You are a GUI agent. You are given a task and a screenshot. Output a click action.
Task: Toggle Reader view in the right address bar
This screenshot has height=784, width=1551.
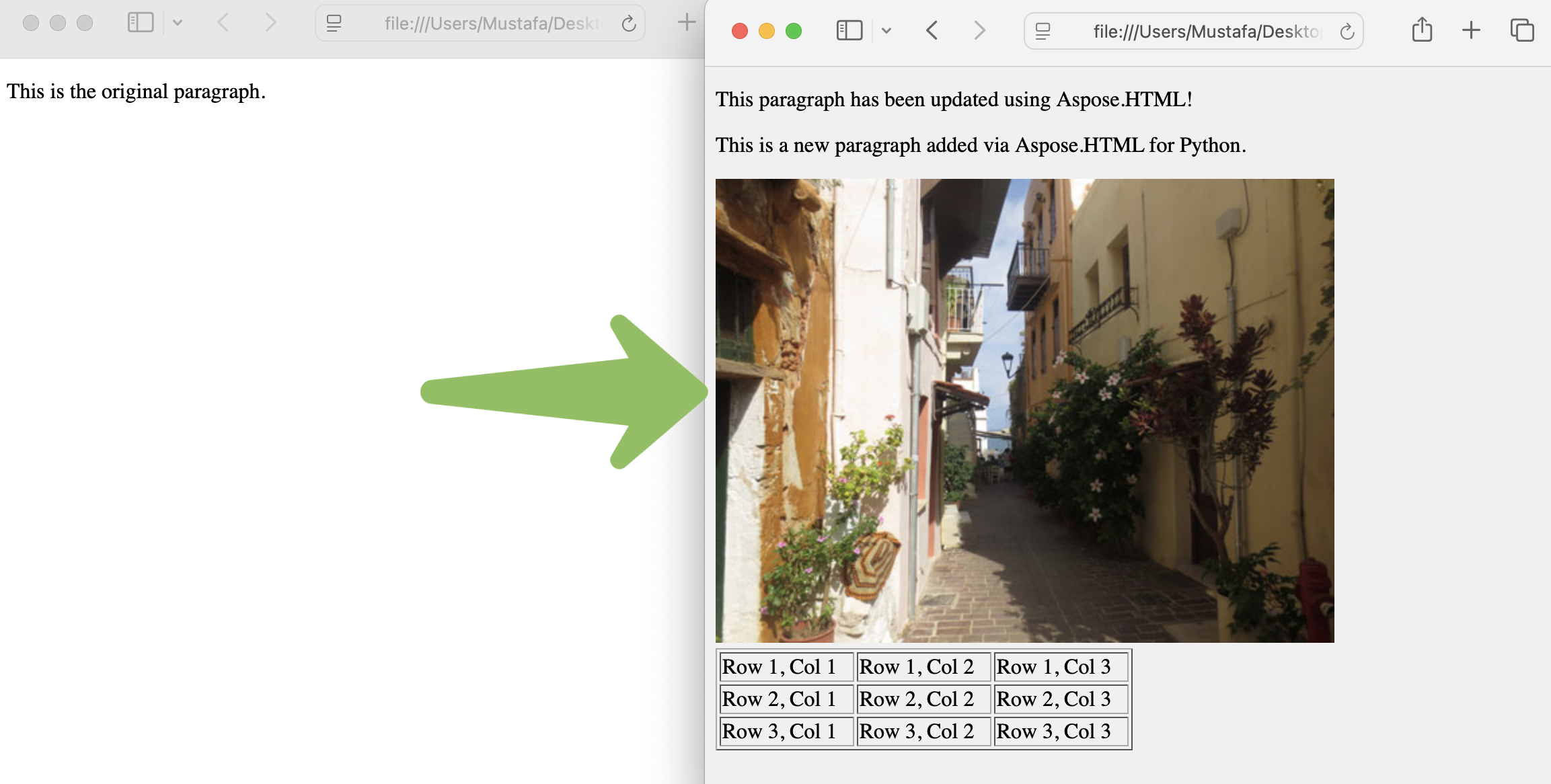pos(1042,30)
